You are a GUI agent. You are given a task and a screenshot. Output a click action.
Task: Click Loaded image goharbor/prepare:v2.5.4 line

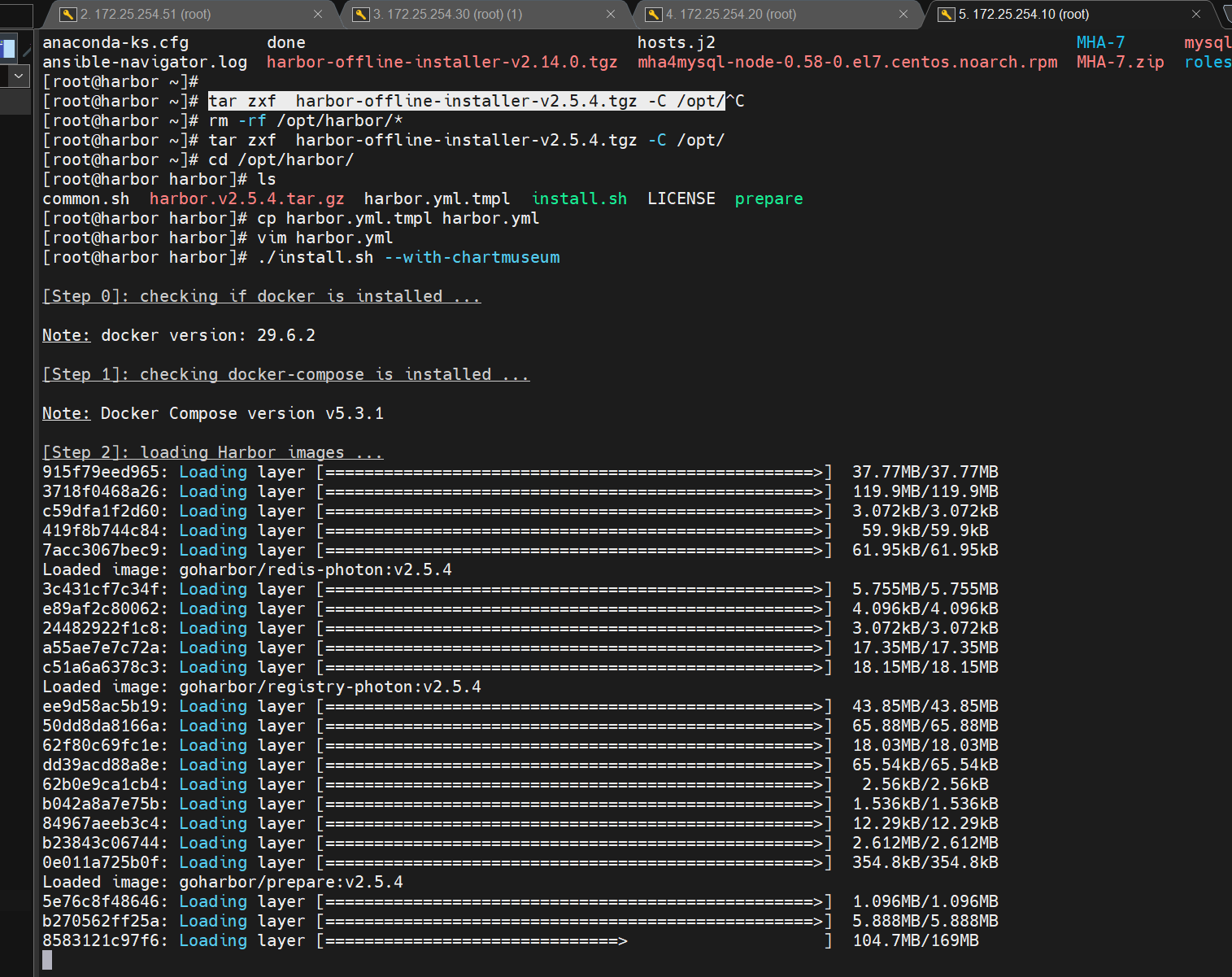(223, 882)
